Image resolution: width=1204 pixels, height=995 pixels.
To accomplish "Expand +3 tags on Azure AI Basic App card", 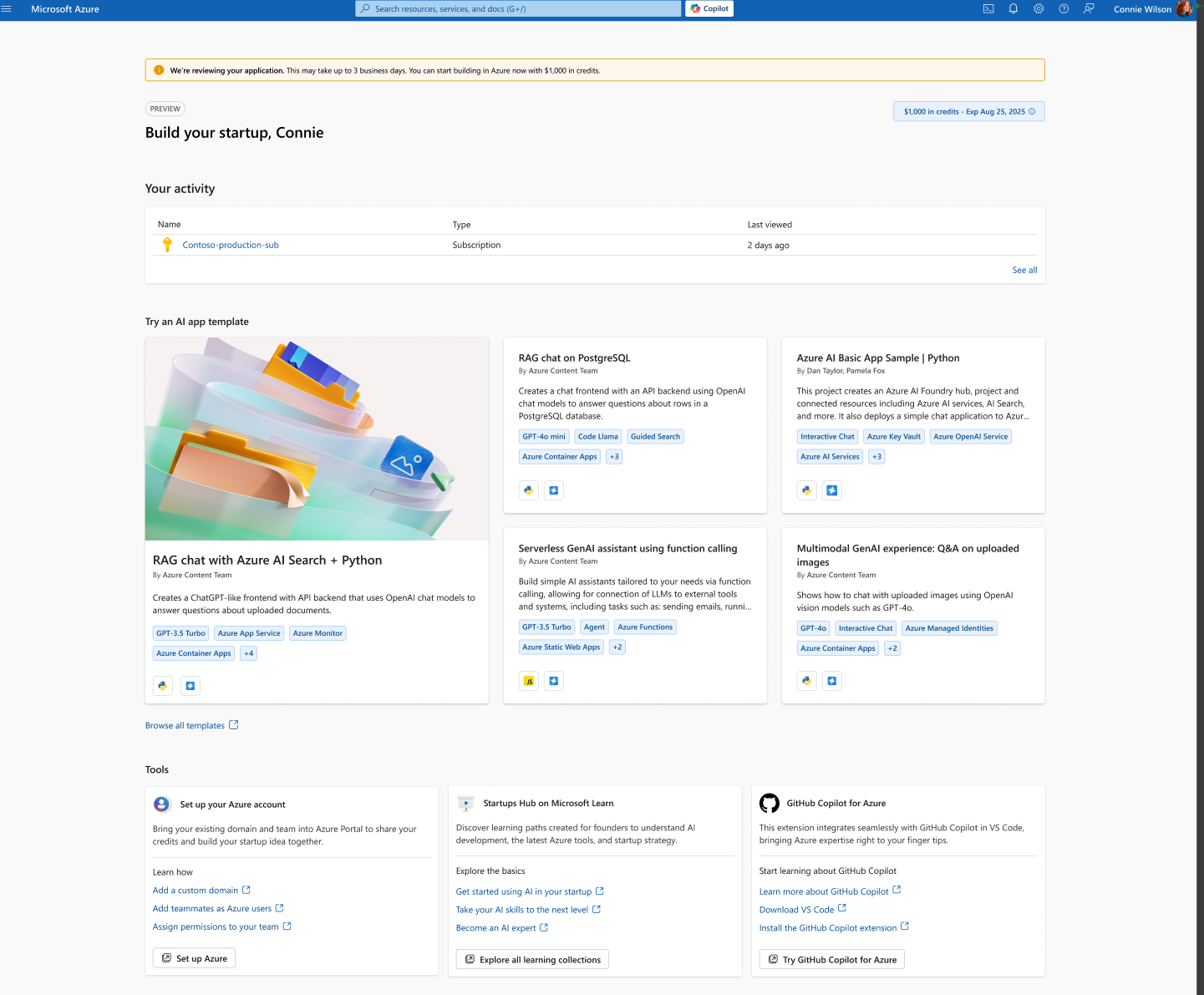I will 876,456.
